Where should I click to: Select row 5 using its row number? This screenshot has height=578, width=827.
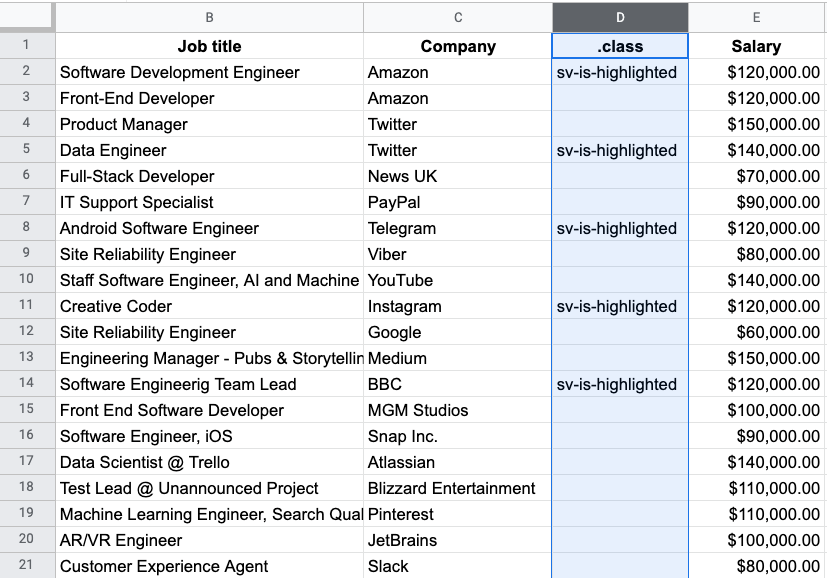(x=27, y=150)
